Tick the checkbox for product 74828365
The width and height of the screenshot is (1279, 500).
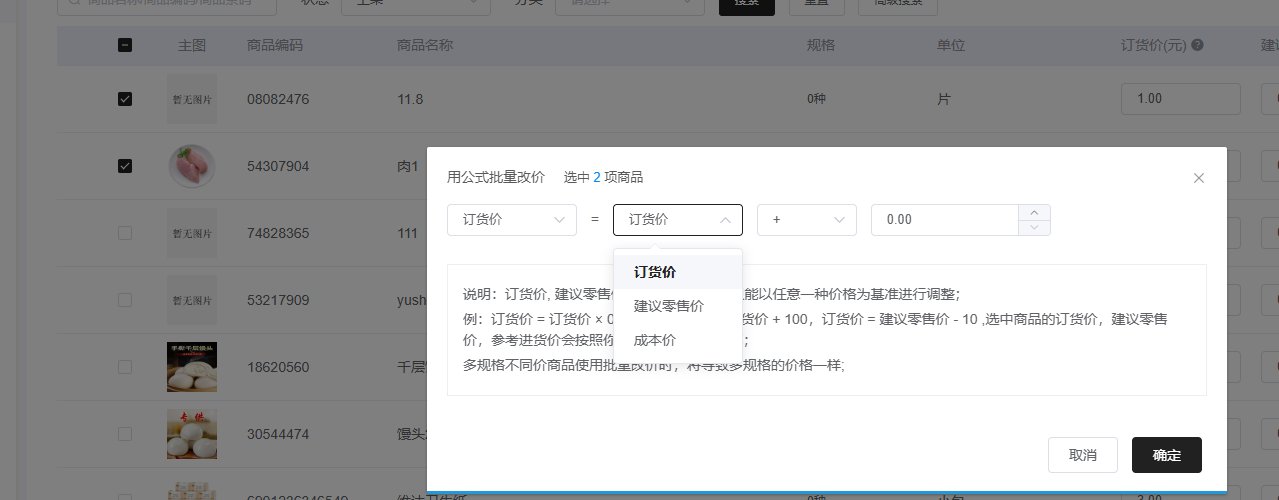[125, 233]
